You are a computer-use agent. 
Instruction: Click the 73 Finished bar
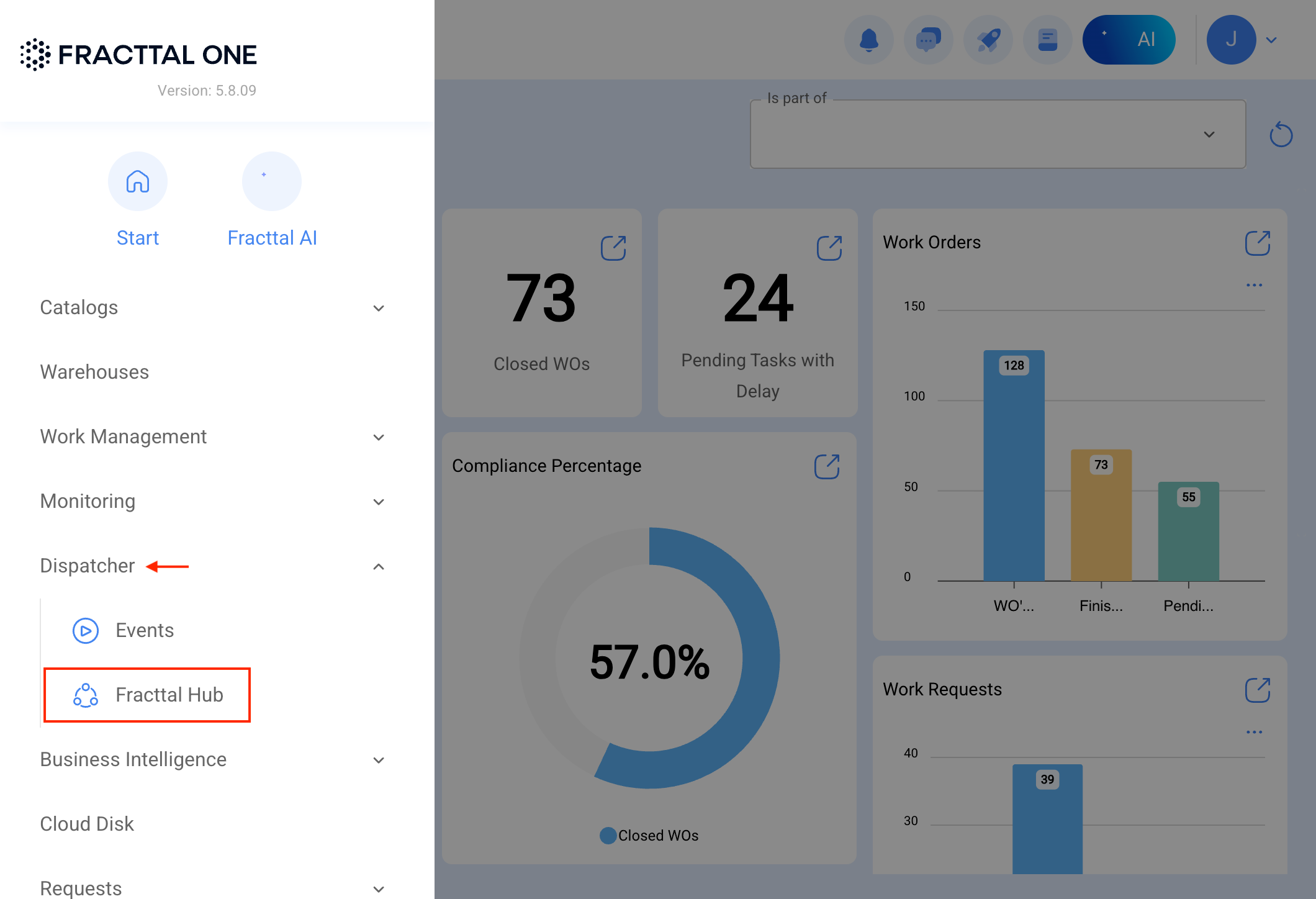coord(1101,515)
